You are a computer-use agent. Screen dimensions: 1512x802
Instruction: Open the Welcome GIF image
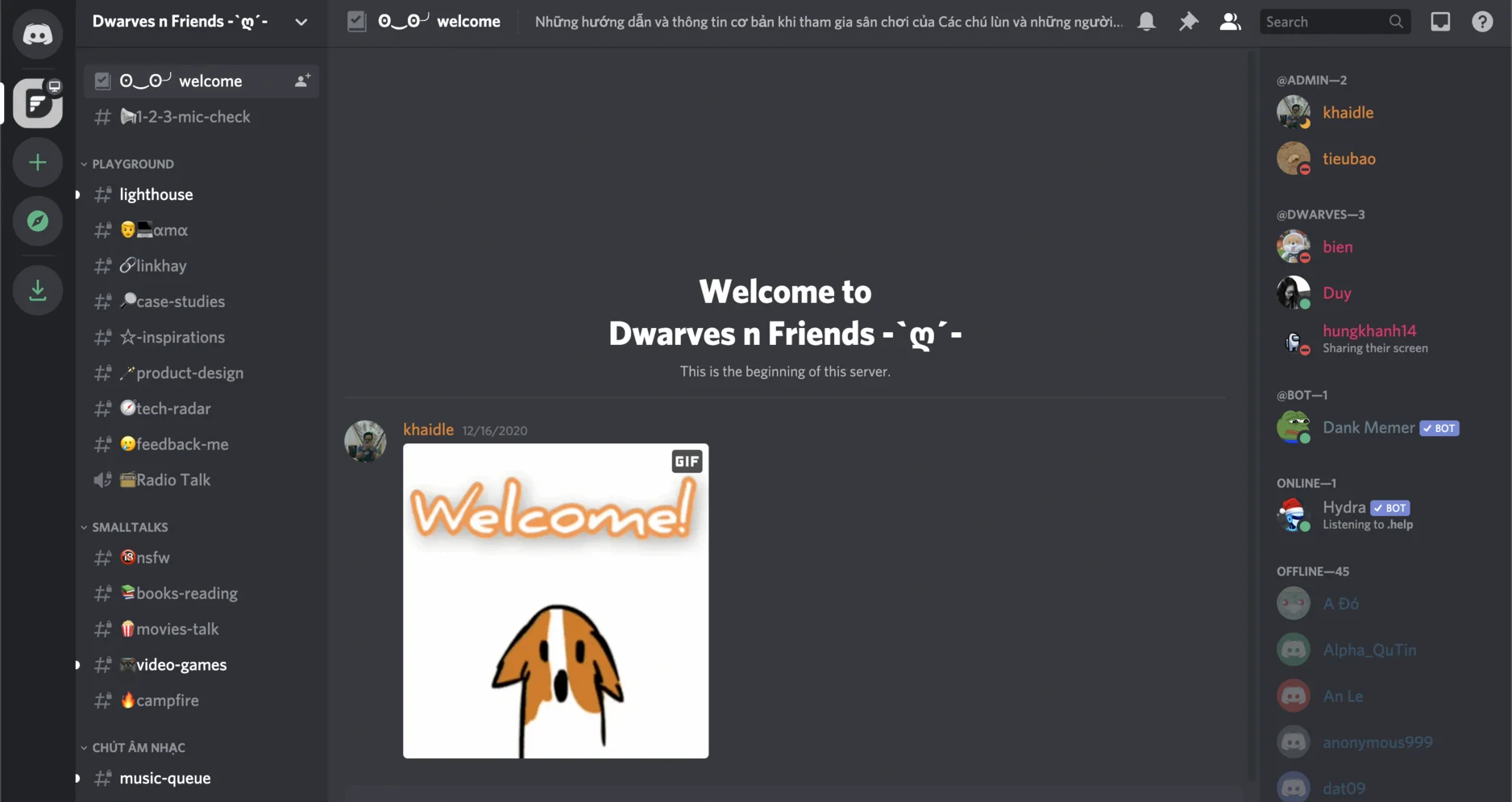coord(555,600)
